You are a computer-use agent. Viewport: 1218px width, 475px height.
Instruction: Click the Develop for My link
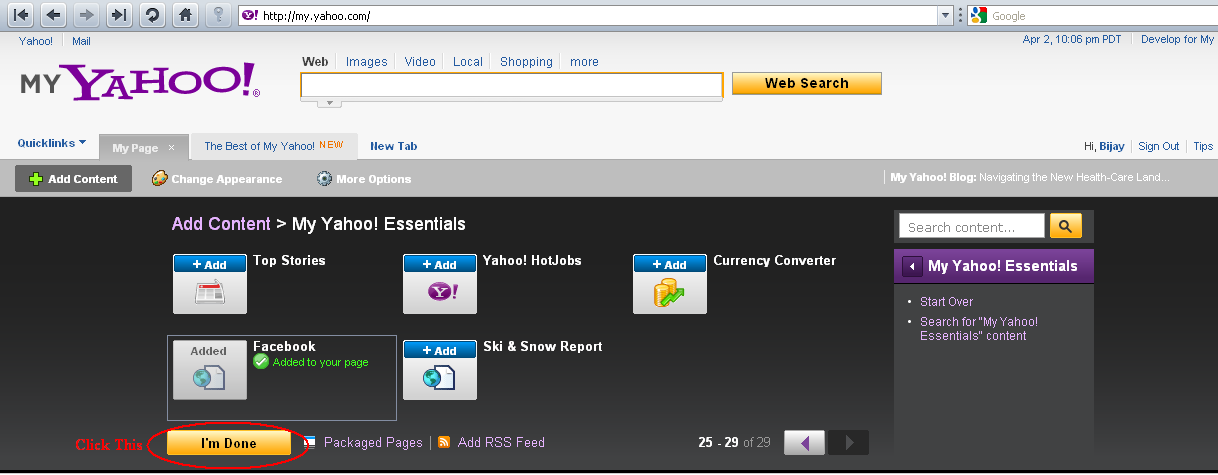1177,40
